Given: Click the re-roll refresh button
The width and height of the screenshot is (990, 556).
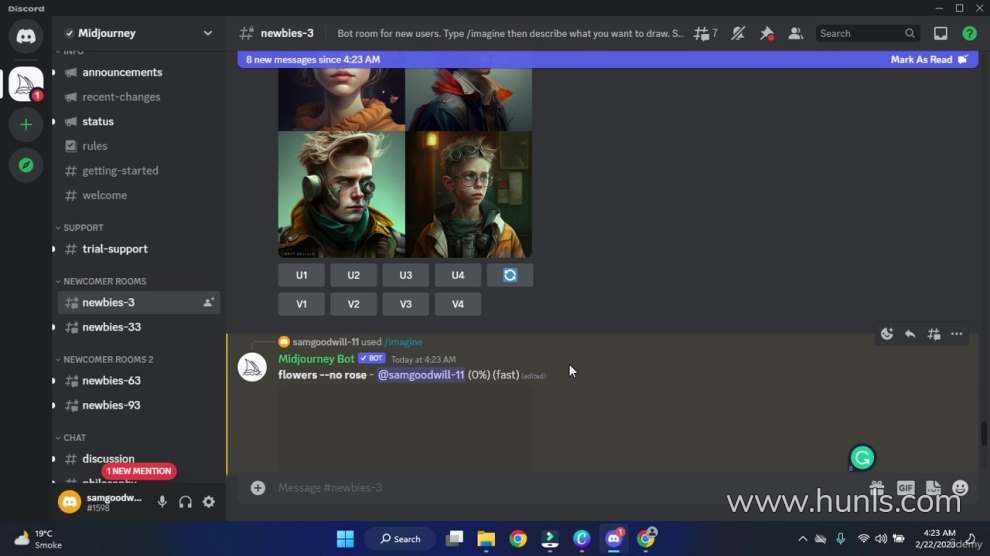Looking at the screenshot, I should pos(510,275).
